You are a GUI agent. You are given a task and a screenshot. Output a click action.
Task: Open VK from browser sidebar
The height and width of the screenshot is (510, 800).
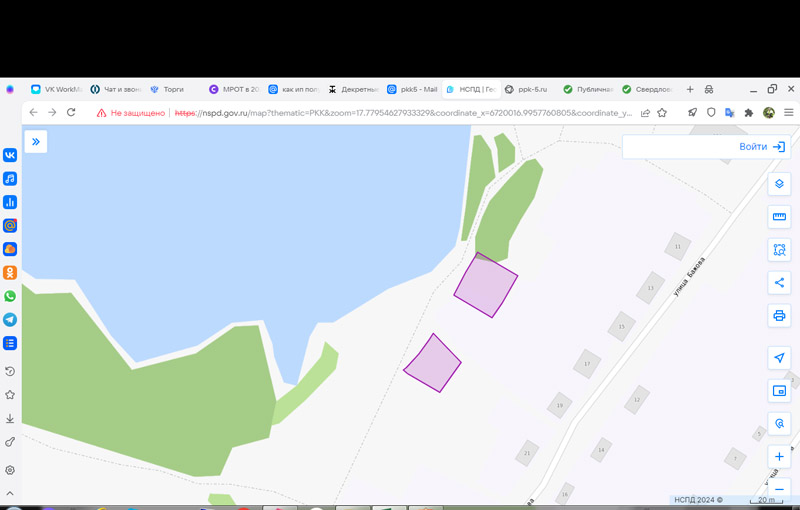10,155
